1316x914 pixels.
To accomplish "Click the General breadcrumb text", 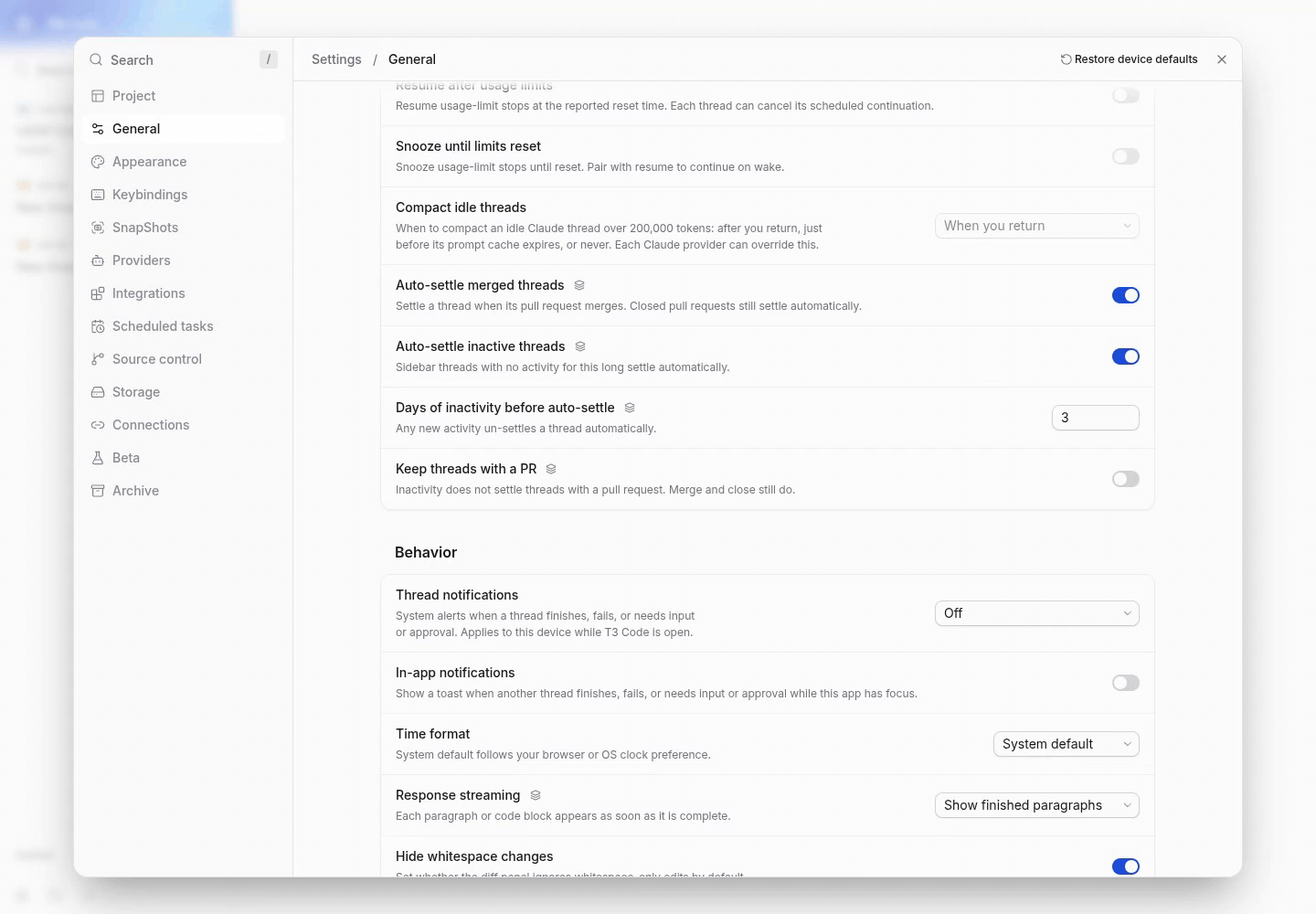I will tap(412, 59).
